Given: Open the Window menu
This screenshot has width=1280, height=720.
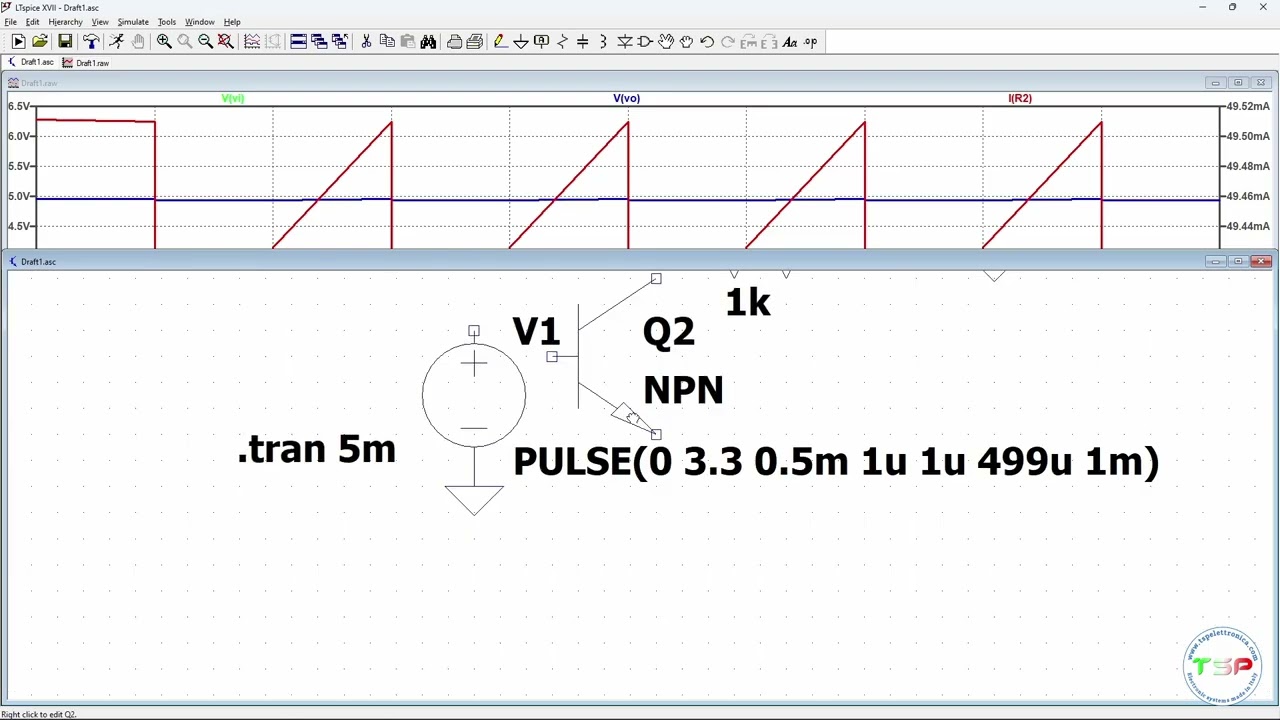Looking at the screenshot, I should tap(199, 22).
